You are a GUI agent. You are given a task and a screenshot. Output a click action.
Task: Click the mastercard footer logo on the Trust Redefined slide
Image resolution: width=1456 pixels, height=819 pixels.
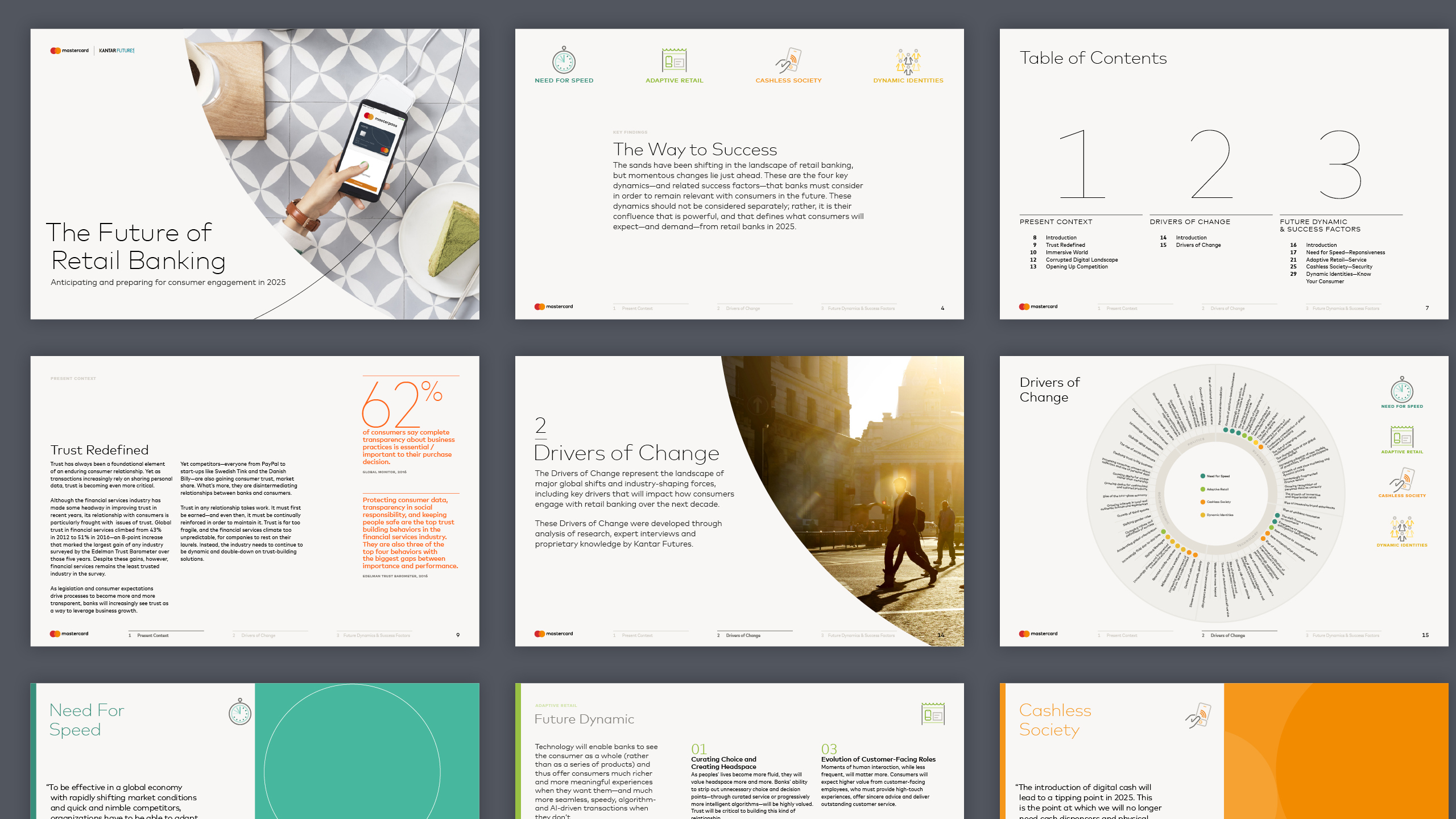69,634
